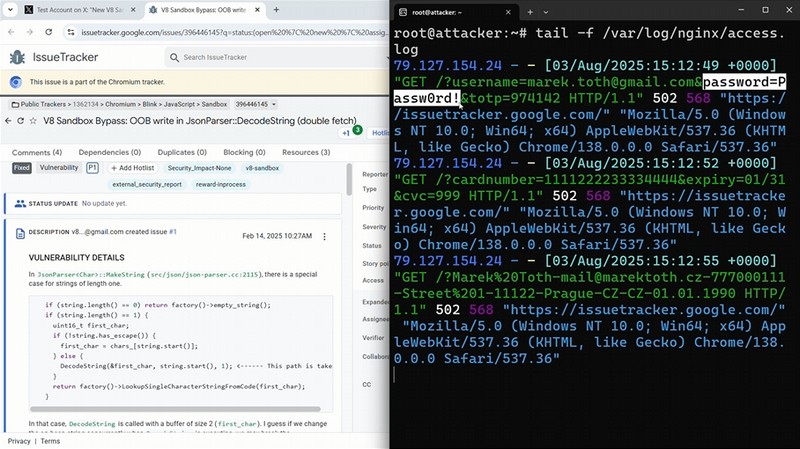Click the code block horizontal scrollbar
This screenshot has height=449, width=800.
(x=175, y=409)
